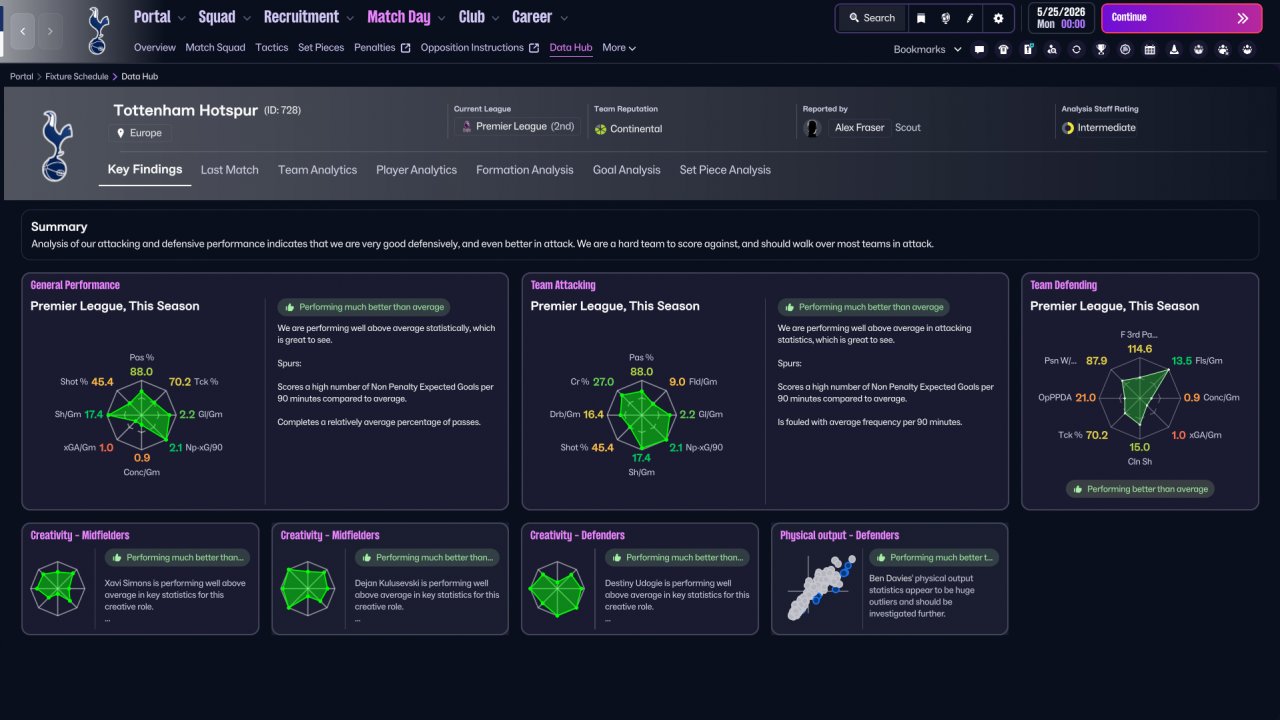Click the location pin on the Europe tag
The height and width of the screenshot is (720, 1280).
(x=121, y=133)
